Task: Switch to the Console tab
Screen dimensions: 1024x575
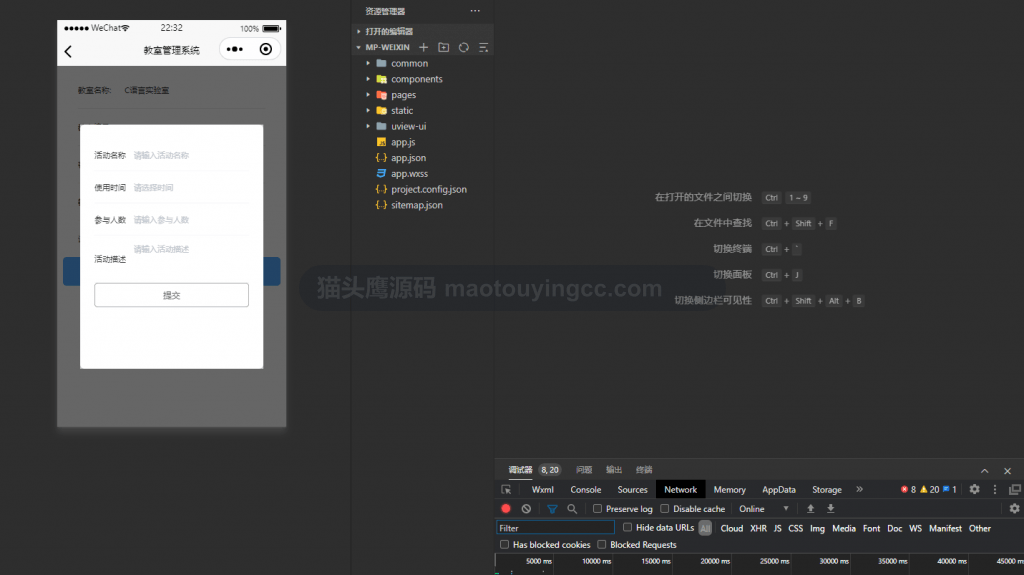Action: click(585, 489)
